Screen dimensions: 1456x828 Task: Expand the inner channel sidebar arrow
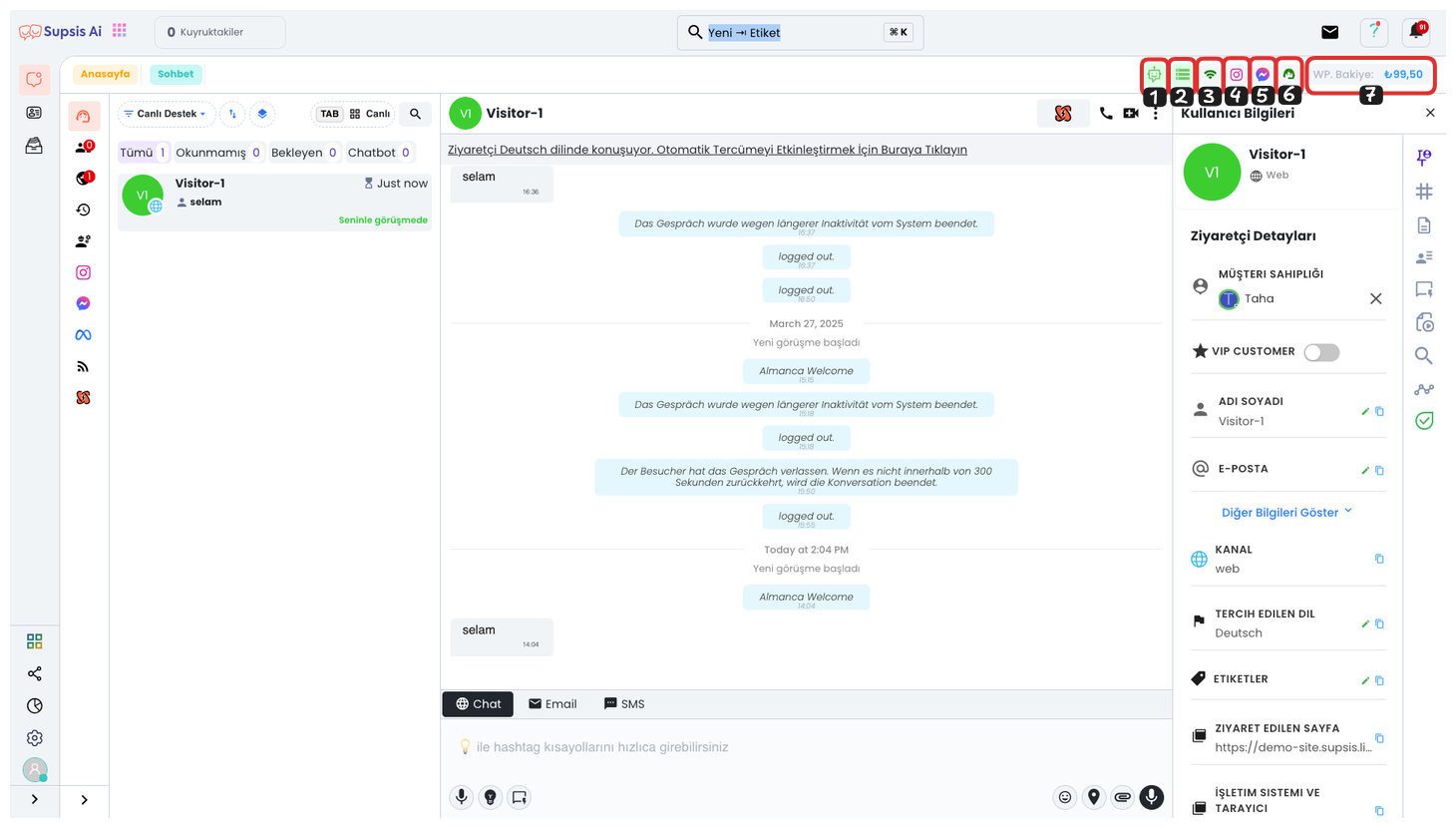point(85,799)
